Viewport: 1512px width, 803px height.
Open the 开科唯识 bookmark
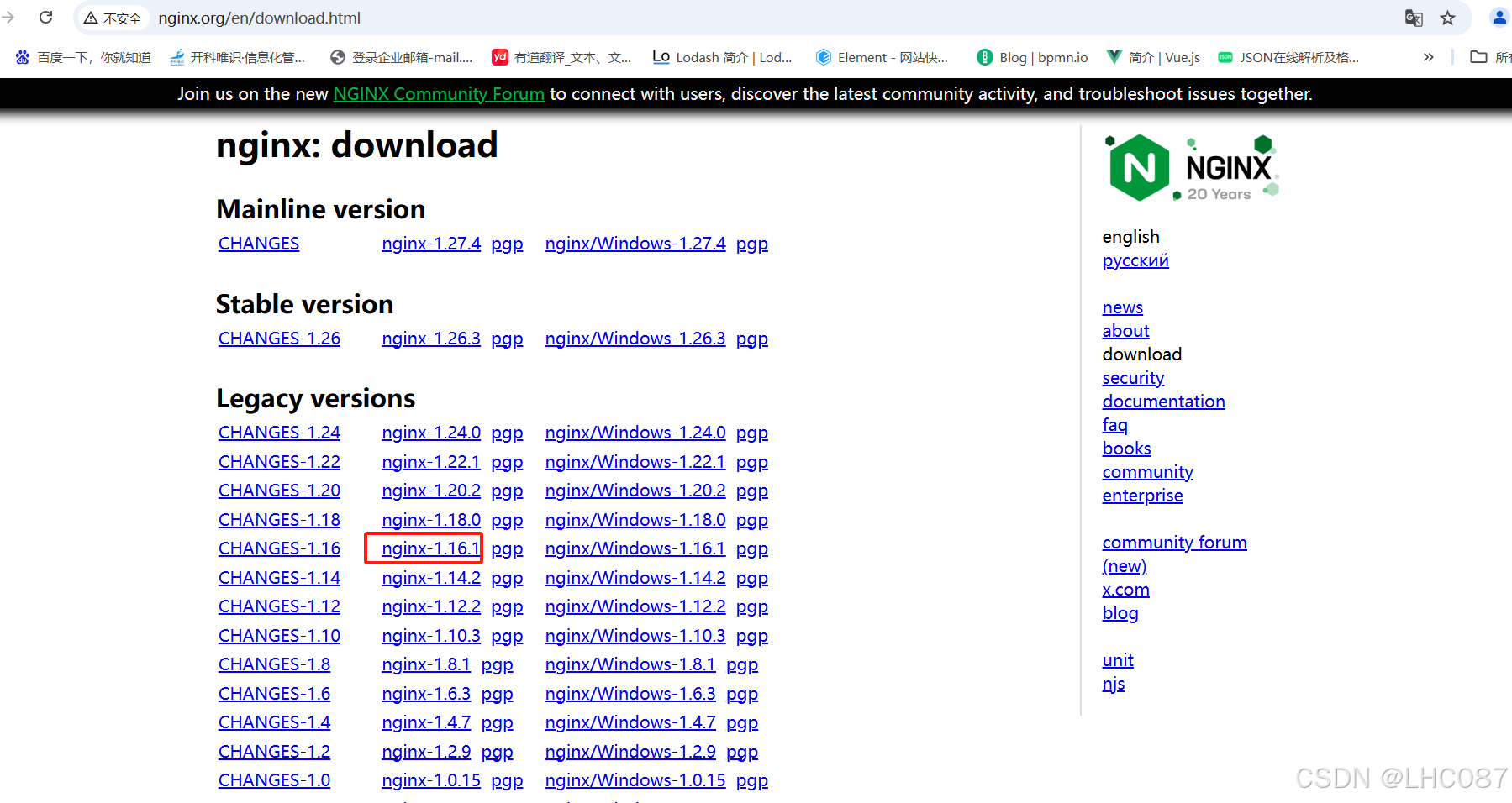point(237,57)
